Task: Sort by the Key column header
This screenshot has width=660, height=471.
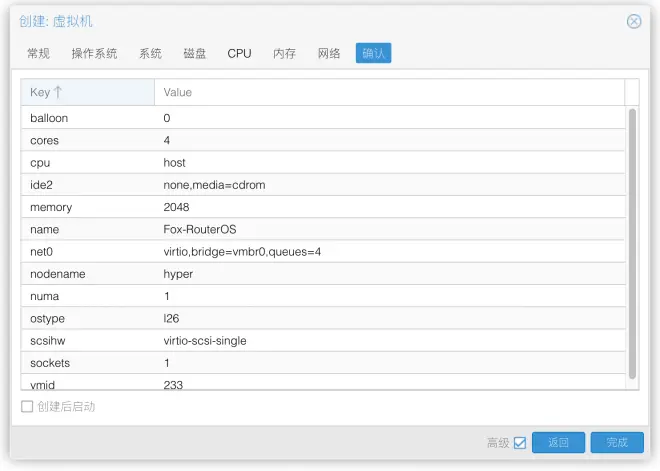Action: [88, 92]
